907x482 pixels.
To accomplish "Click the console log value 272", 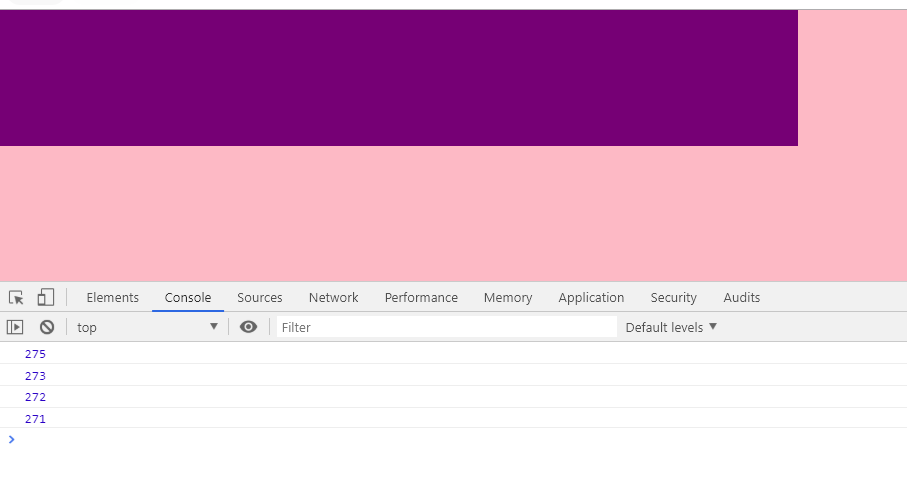I will (35, 397).
